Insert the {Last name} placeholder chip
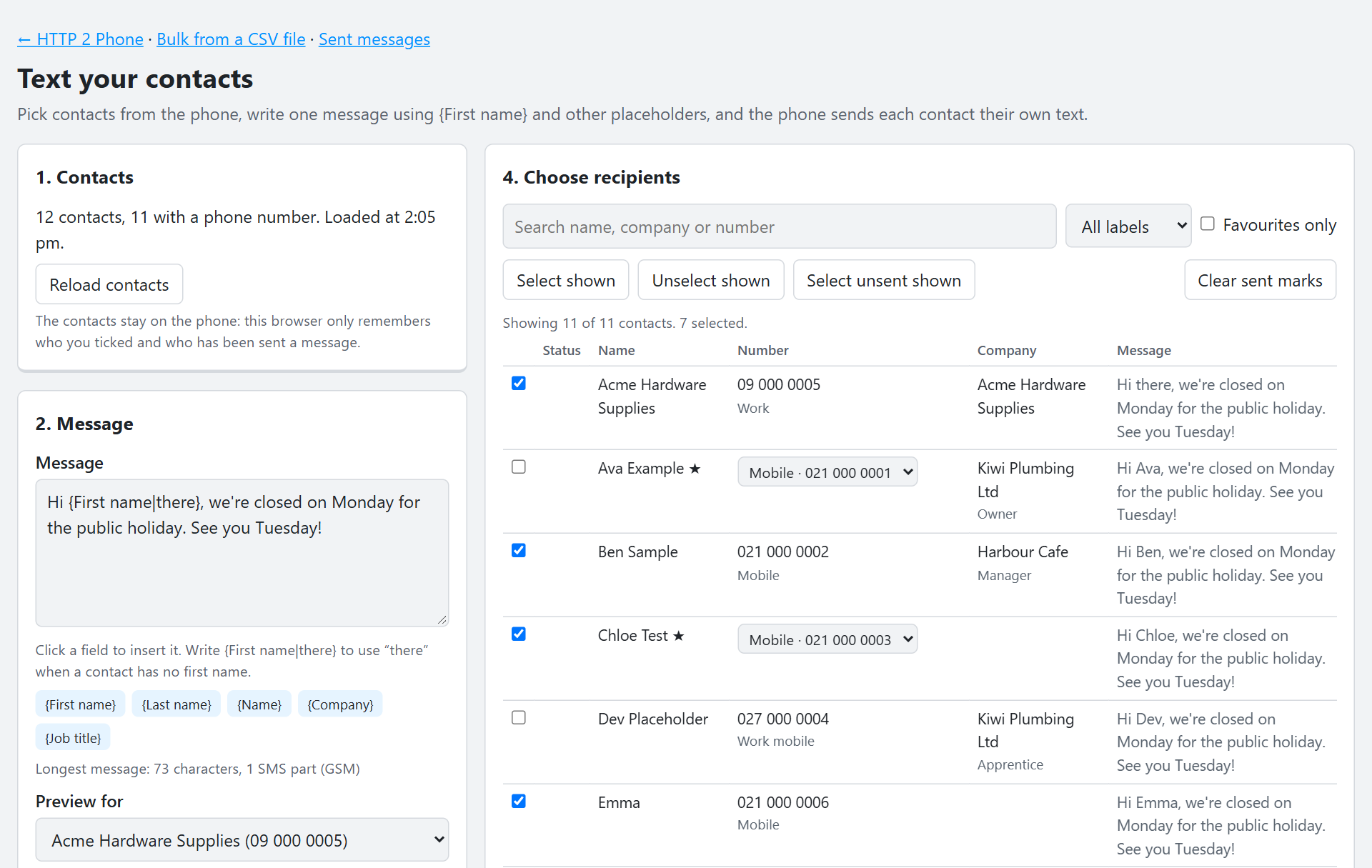1372x868 pixels. coord(177,704)
